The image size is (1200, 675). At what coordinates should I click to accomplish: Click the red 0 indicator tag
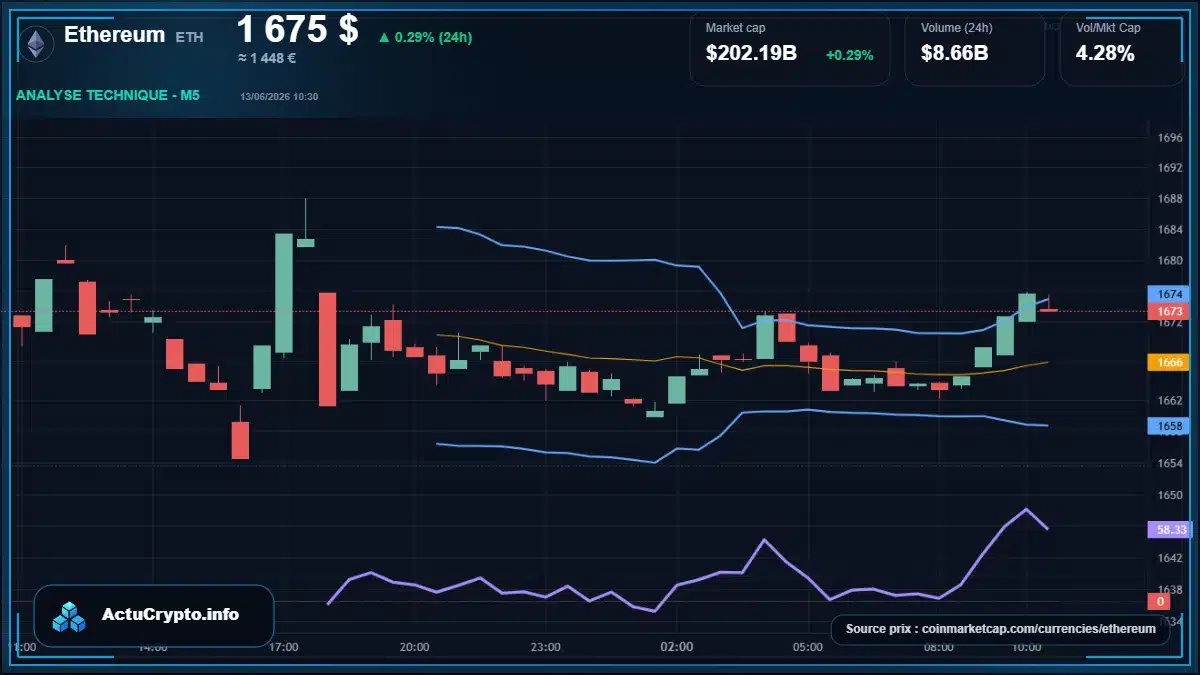(1160, 601)
